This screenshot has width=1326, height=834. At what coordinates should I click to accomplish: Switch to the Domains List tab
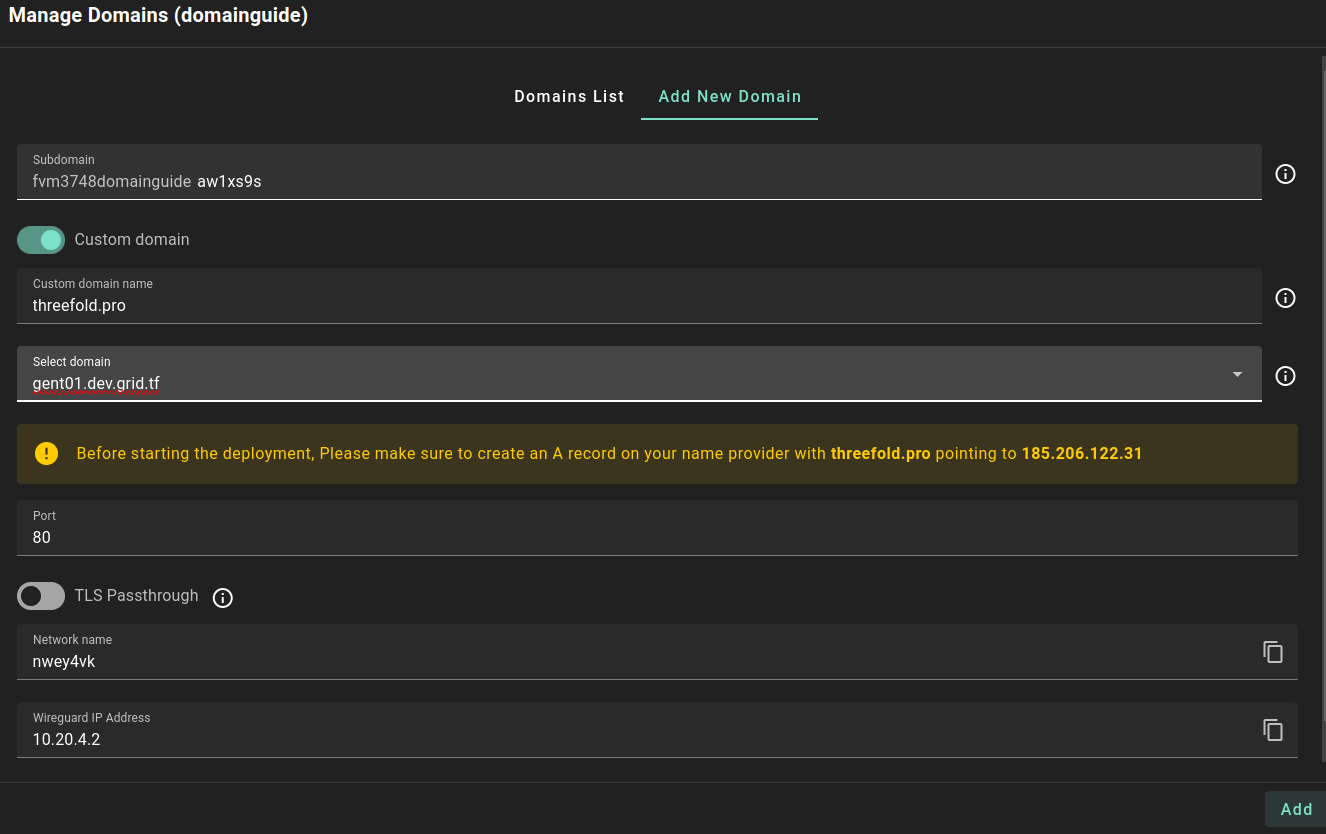pyautogui.click(x=569, y=97)
